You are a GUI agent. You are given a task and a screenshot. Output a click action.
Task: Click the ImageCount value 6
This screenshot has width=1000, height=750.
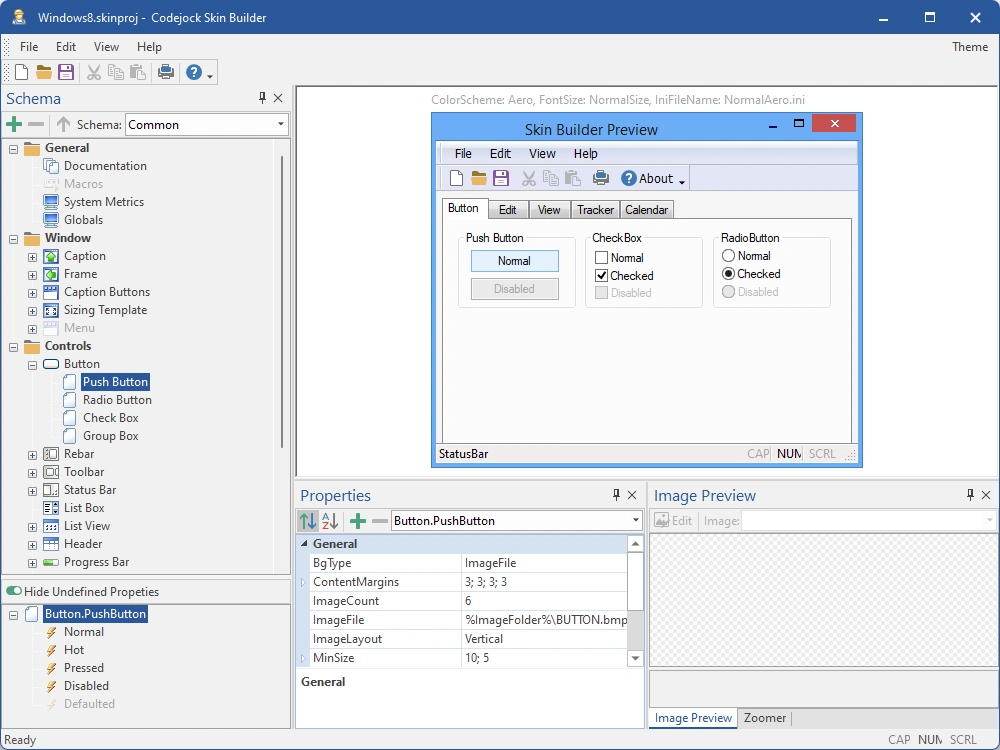click(x=545, y=601)
